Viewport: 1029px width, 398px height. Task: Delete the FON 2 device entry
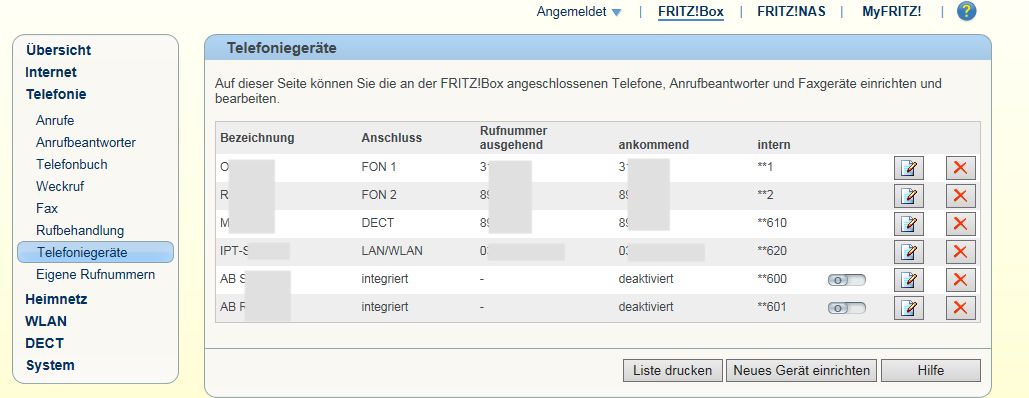[960, 196]
